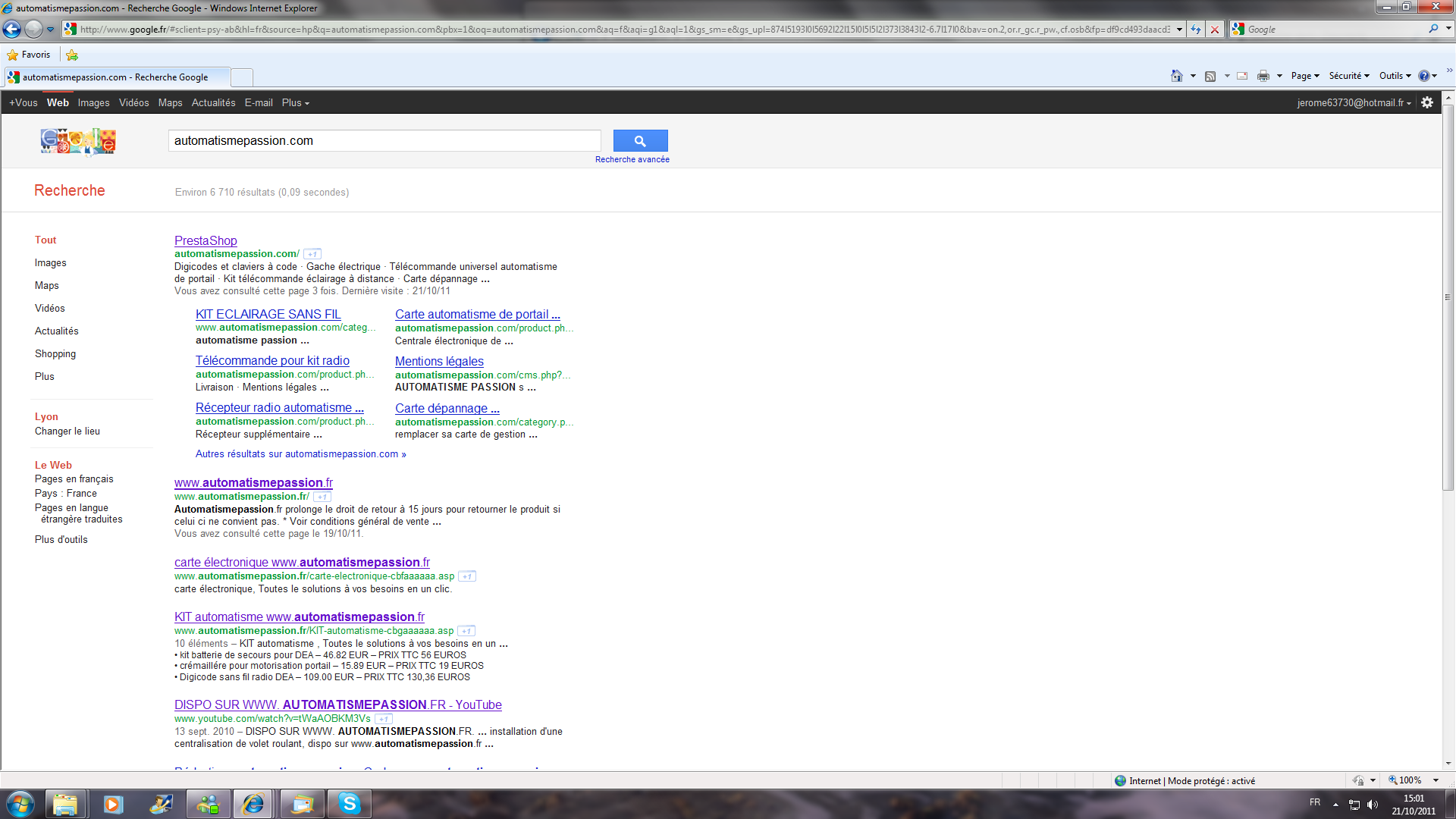Screen dimensions: 1456x819
Task: Open the Skype taskbar icon
Action: tap(349, 803)
